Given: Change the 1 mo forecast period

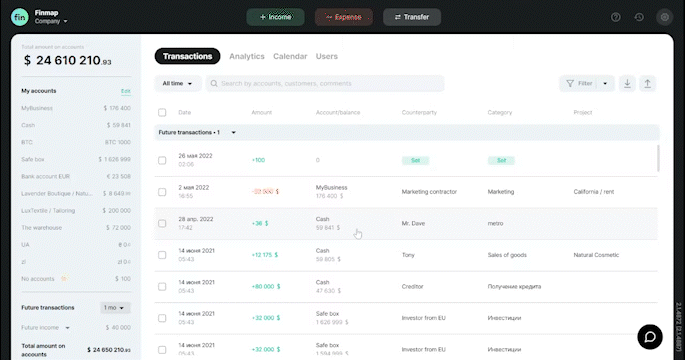Looking at the screenshot, I should coord(115,308).
